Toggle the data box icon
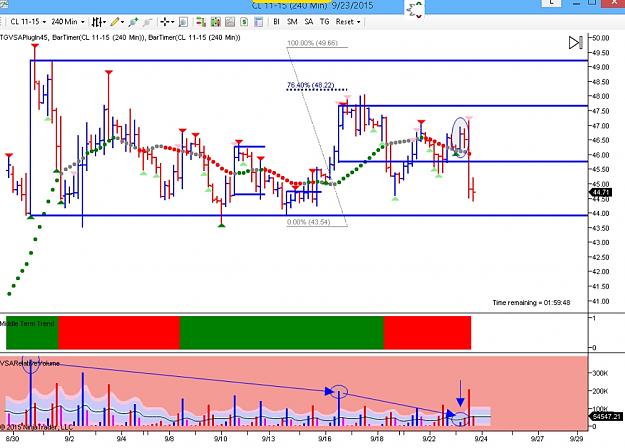 [x=183, y=22]
